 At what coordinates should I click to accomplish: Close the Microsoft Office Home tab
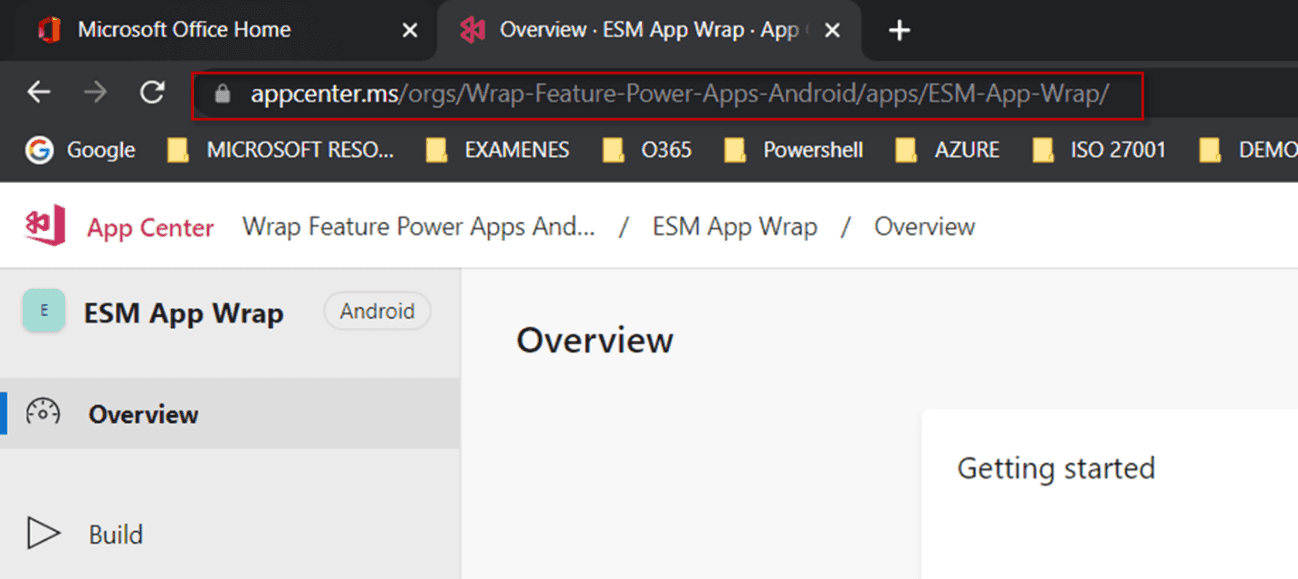pos(409,31)
